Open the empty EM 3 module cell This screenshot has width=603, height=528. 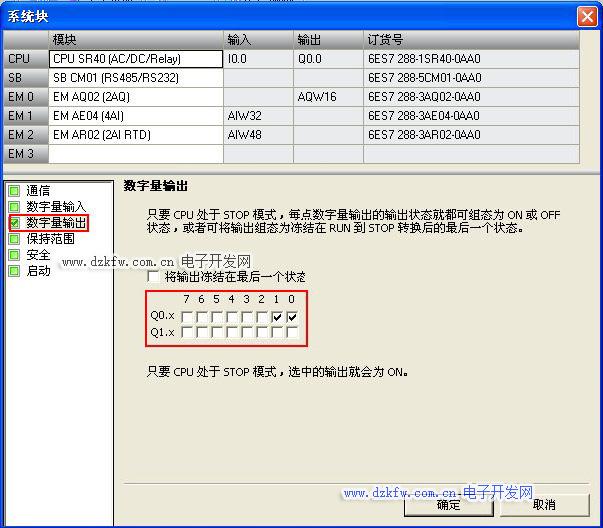click(x=135, y=154)
